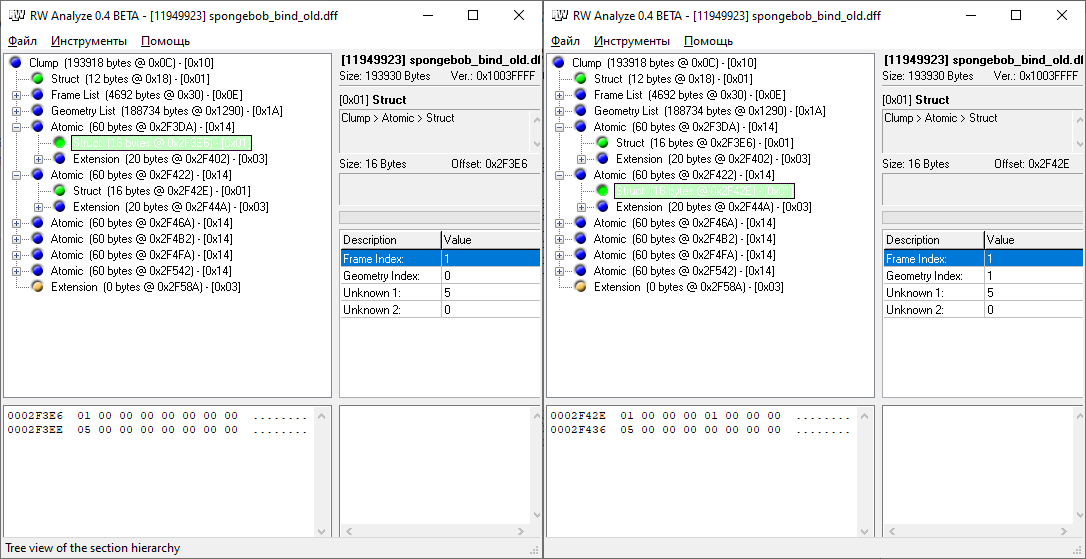1086x559 pixels.
Task: Select Atomic 0x2F542 row in left window
Action: (x=141, y=271)
